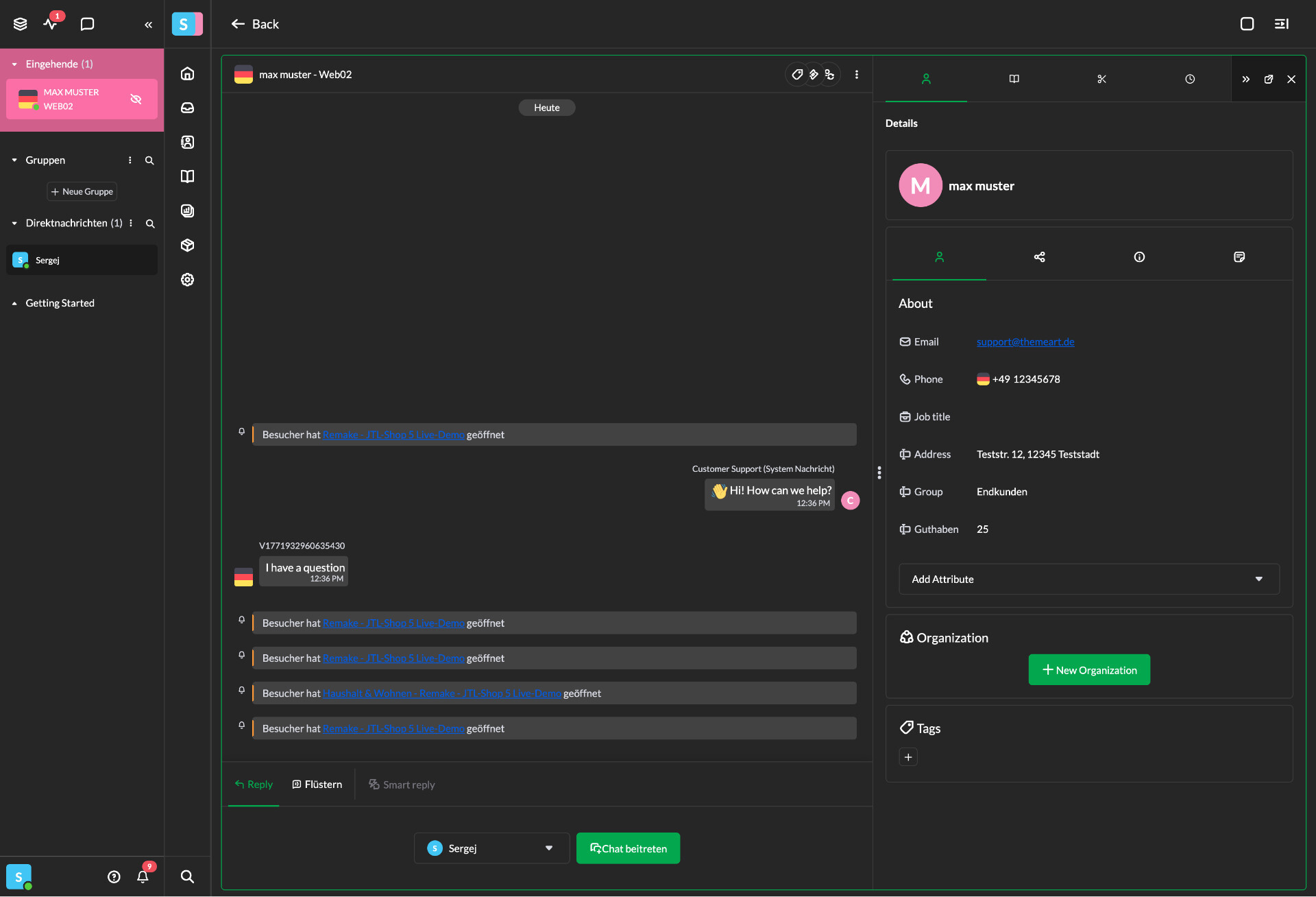1316x897 pixels.
Task: Open the home icon in sidebar
Action: tap(187, 74)
